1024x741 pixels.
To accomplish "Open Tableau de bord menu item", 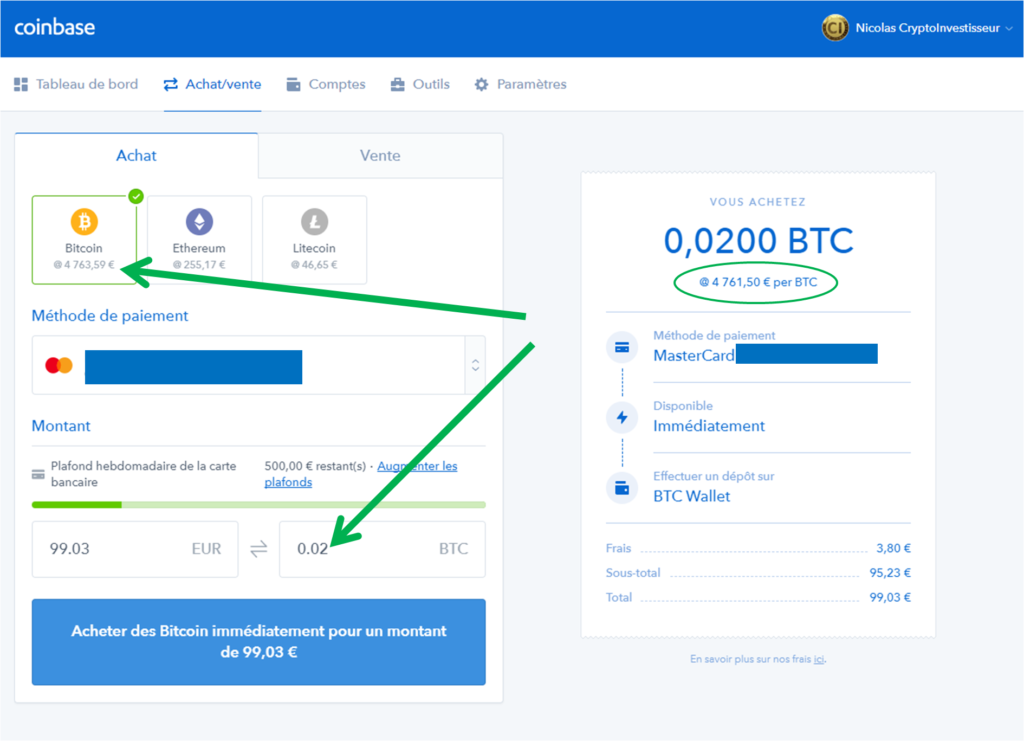I will 76,84.
